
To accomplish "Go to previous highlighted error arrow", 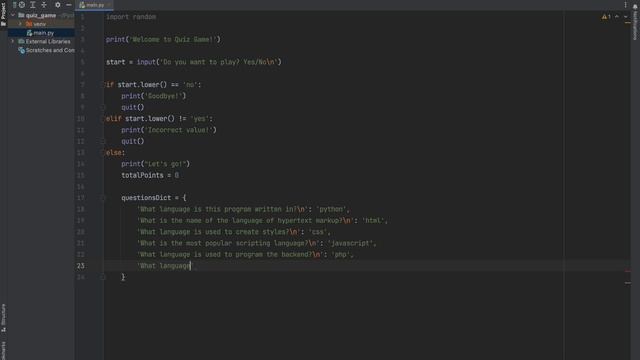I will click(617, 17).
